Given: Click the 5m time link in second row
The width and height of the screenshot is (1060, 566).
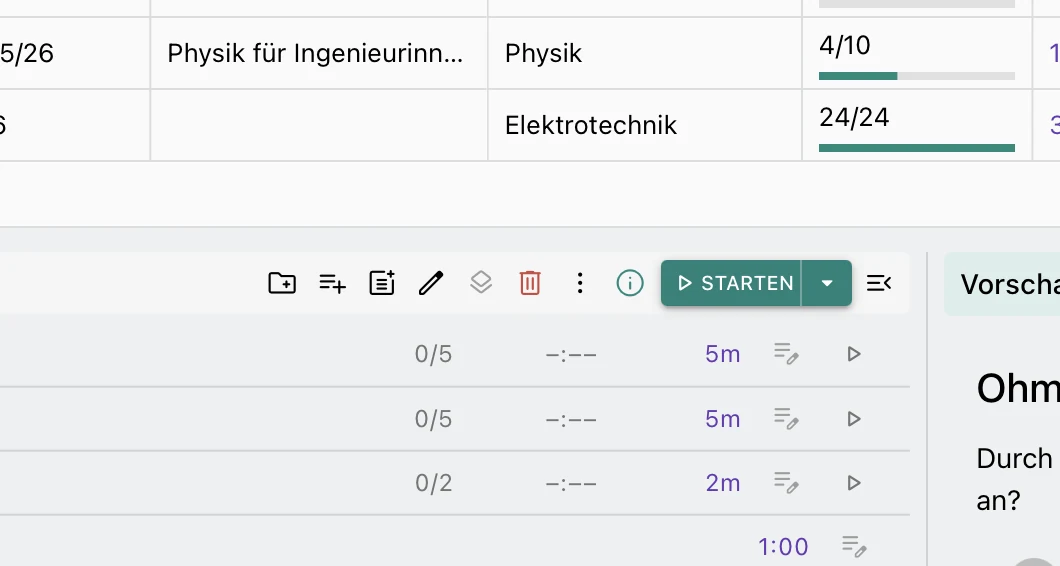Looking at the screenshot, I should (723, 419).
